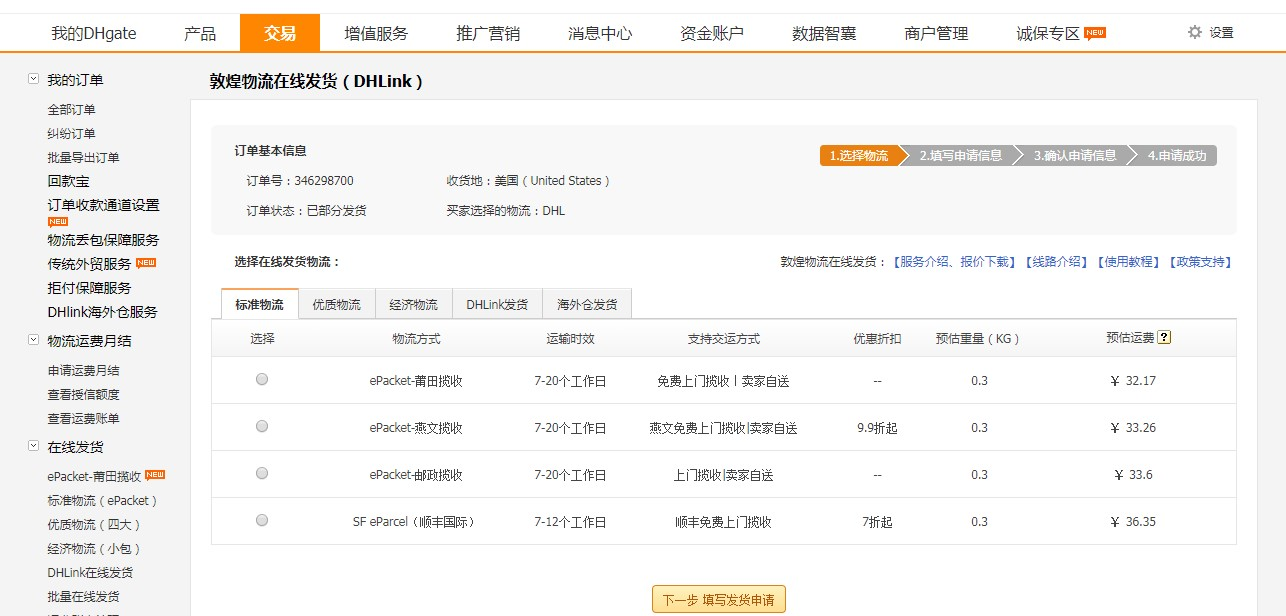Click 下一步 填写发货申请 button
This screenshot has width=1286, height=616.
point(718,600)
